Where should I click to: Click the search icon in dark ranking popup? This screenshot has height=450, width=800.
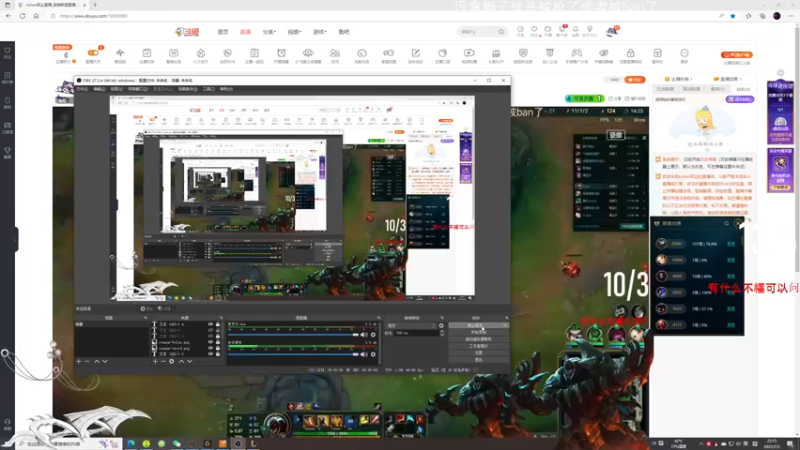[727, 223]
